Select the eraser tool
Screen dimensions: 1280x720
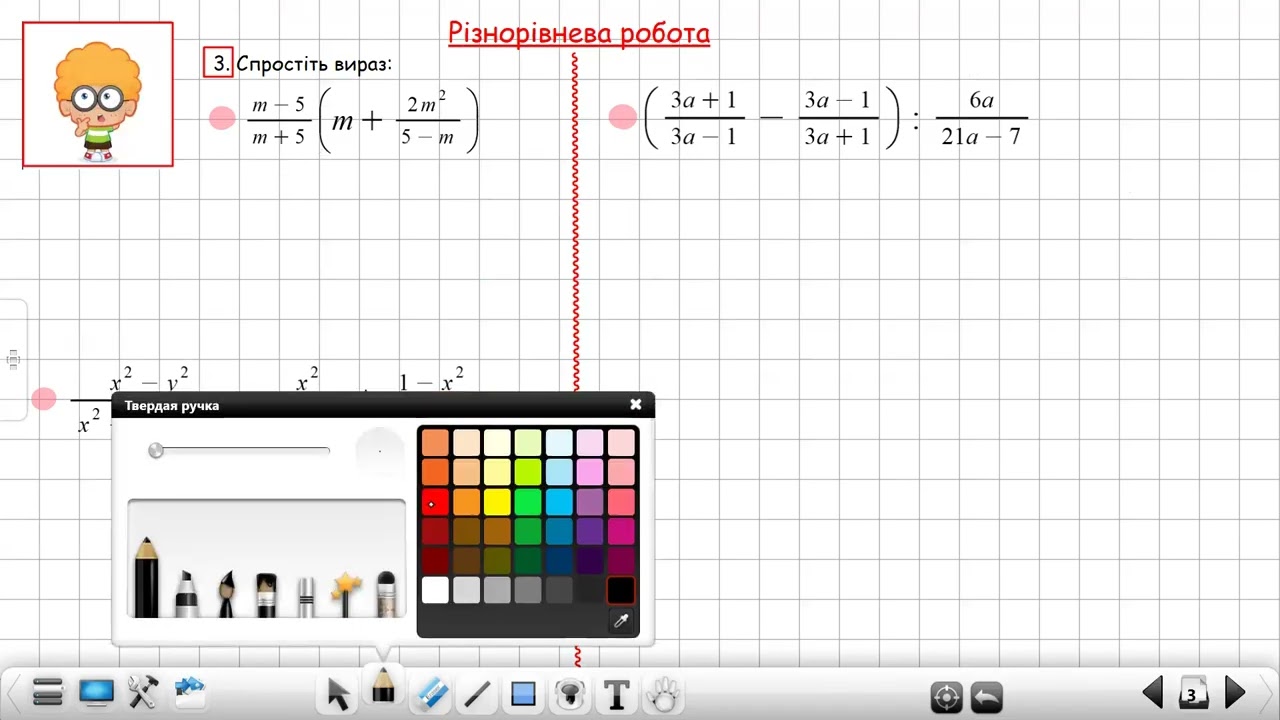coord(431,692)
